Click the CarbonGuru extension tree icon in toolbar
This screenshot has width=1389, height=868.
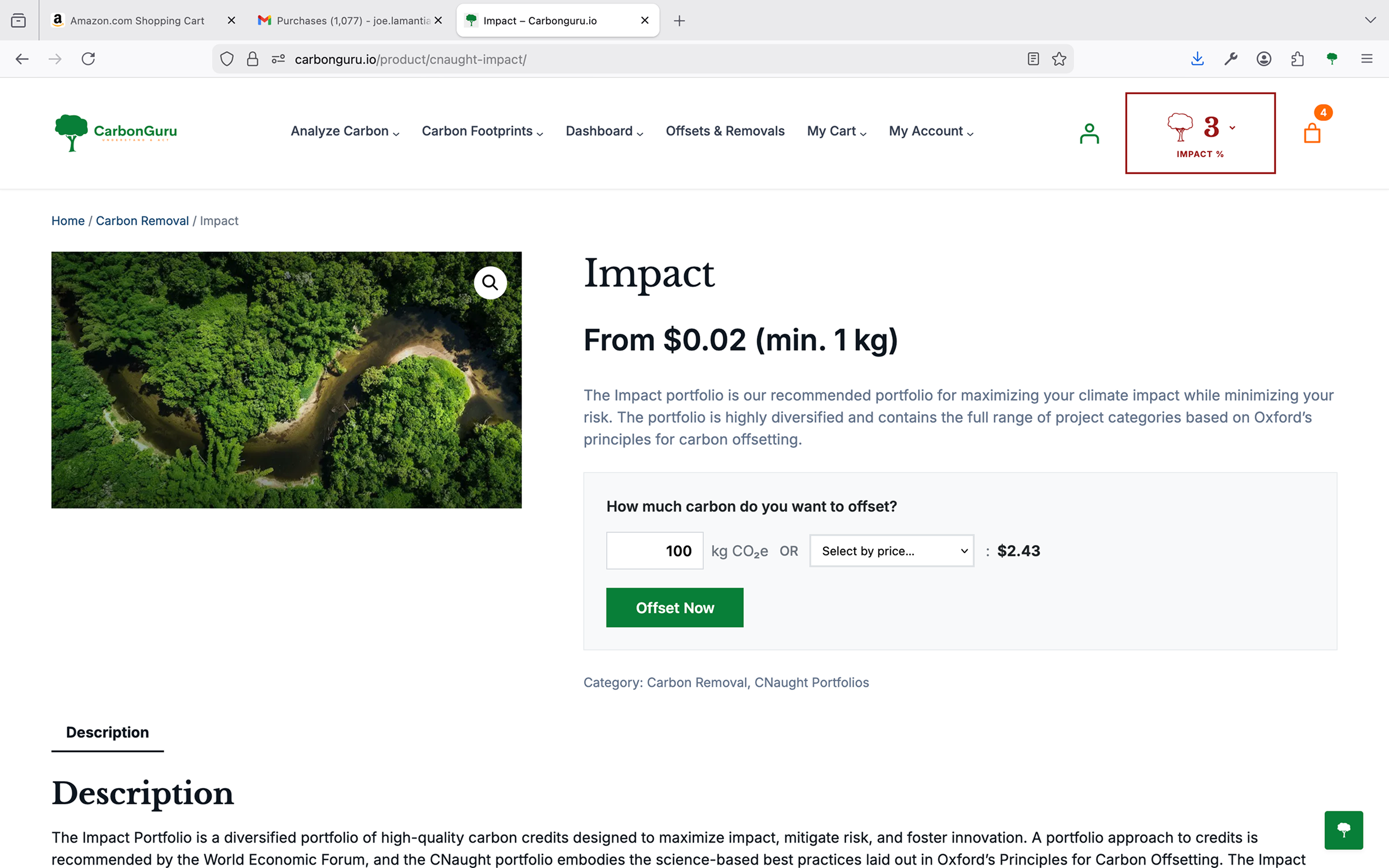pos(1332,58)
